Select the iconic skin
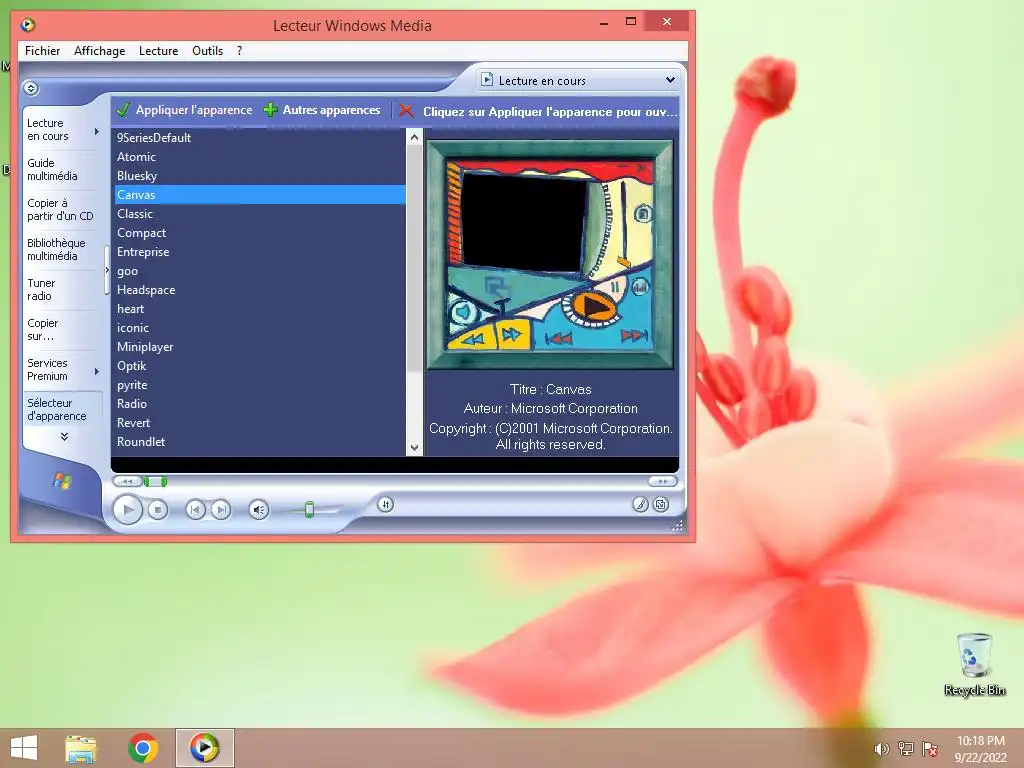1024x768 pixels. [260, 328]
